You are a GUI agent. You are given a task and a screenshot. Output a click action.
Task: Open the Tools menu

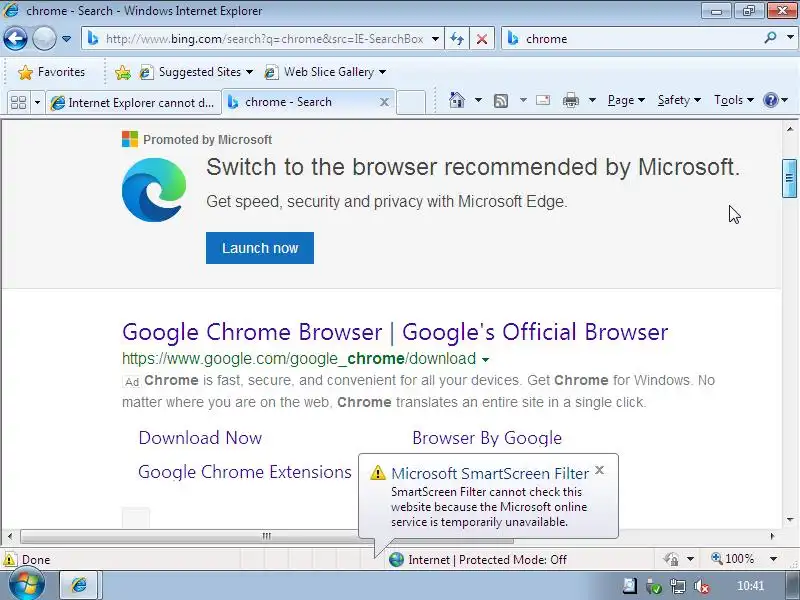[x=734, y=100]
